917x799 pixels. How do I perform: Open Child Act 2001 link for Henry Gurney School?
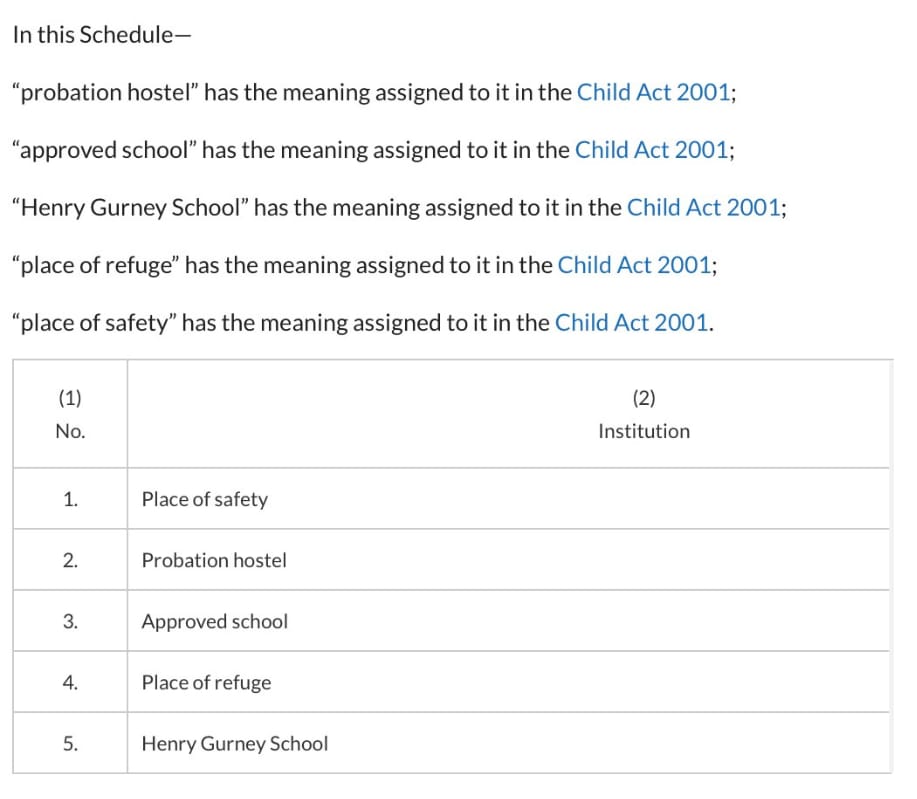[x=704, y=208]
